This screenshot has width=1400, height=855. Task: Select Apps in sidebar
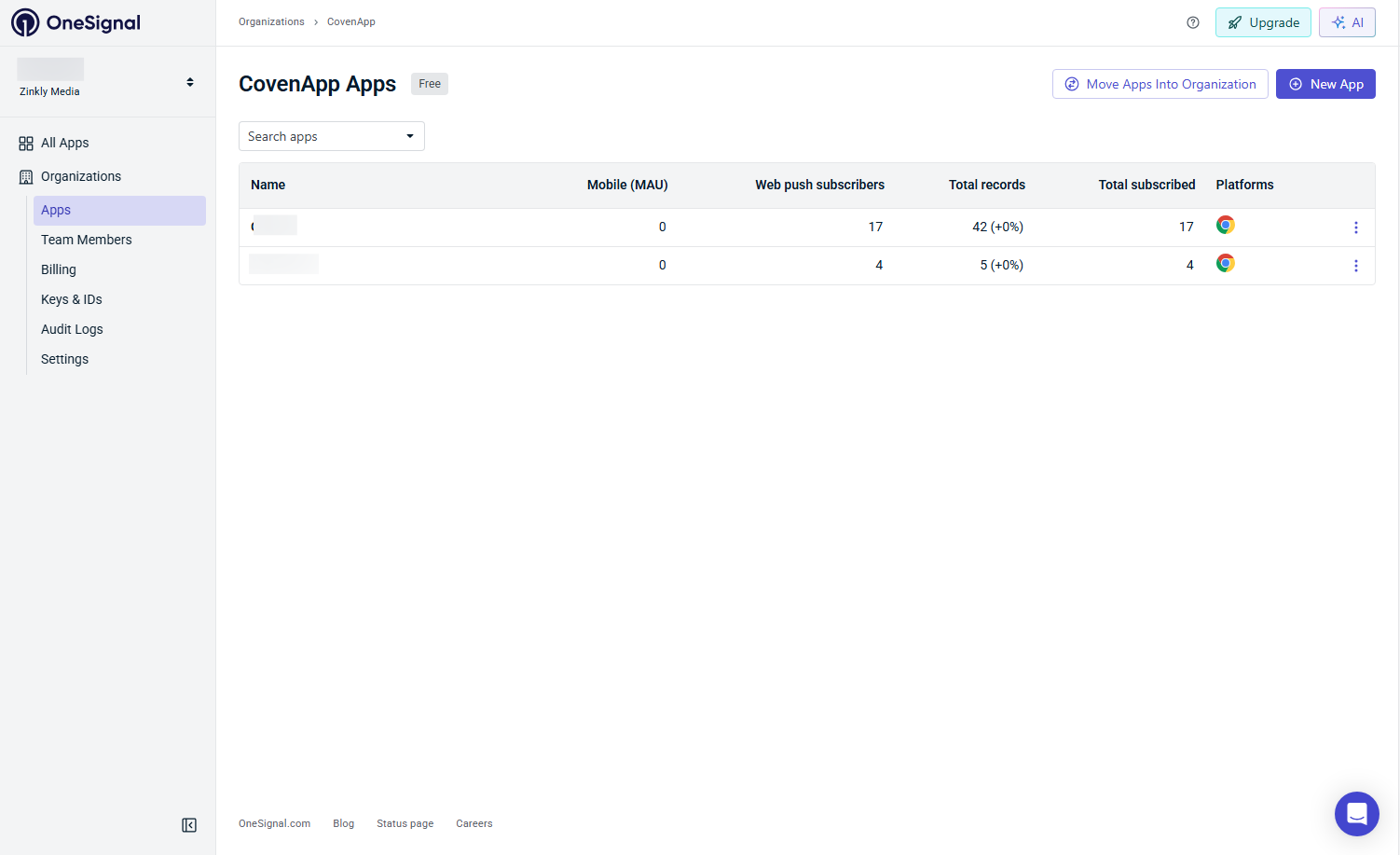[x=119, y=210]
